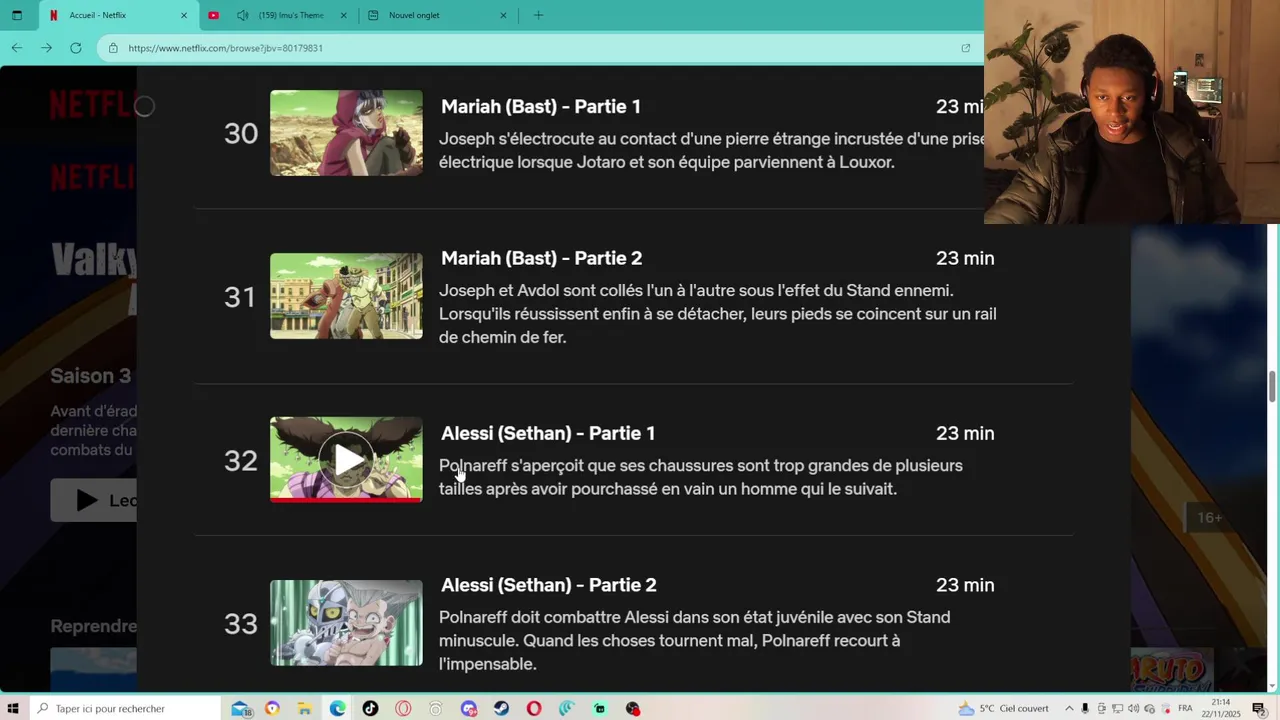Close the Imu's Theme tab
Image resolution: width=1280 pixels, height=720 pixels.
(x=343, y=15)
